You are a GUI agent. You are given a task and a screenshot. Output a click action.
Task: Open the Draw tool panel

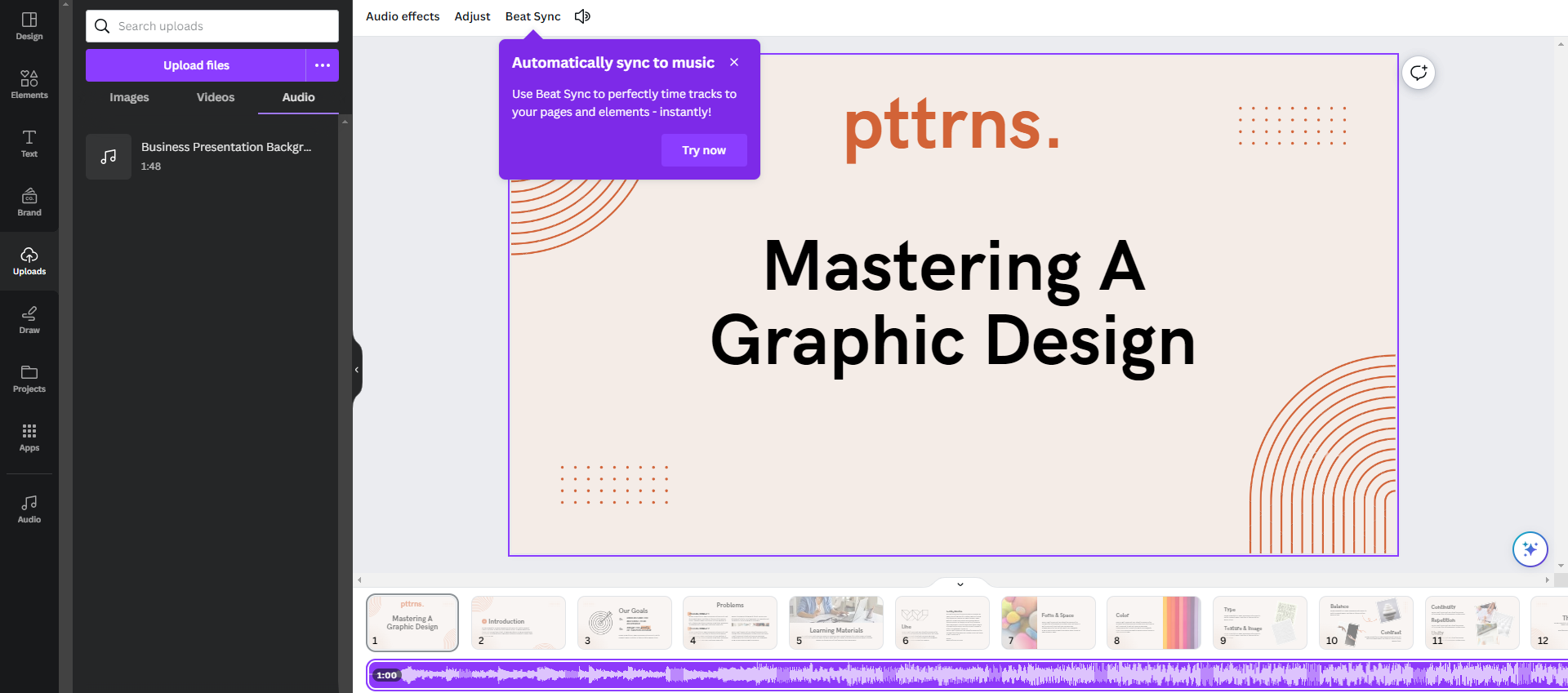(29, 320)
